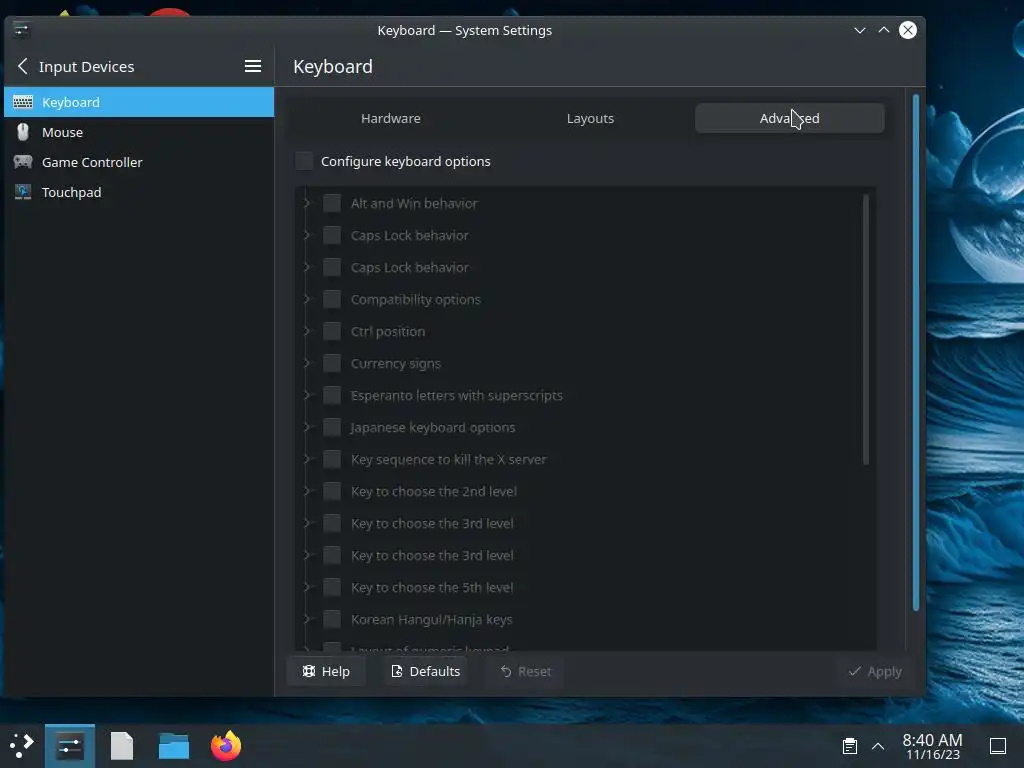1024x768 pixels.
Task: Click Input Devices header label
Action: [86, 67]
